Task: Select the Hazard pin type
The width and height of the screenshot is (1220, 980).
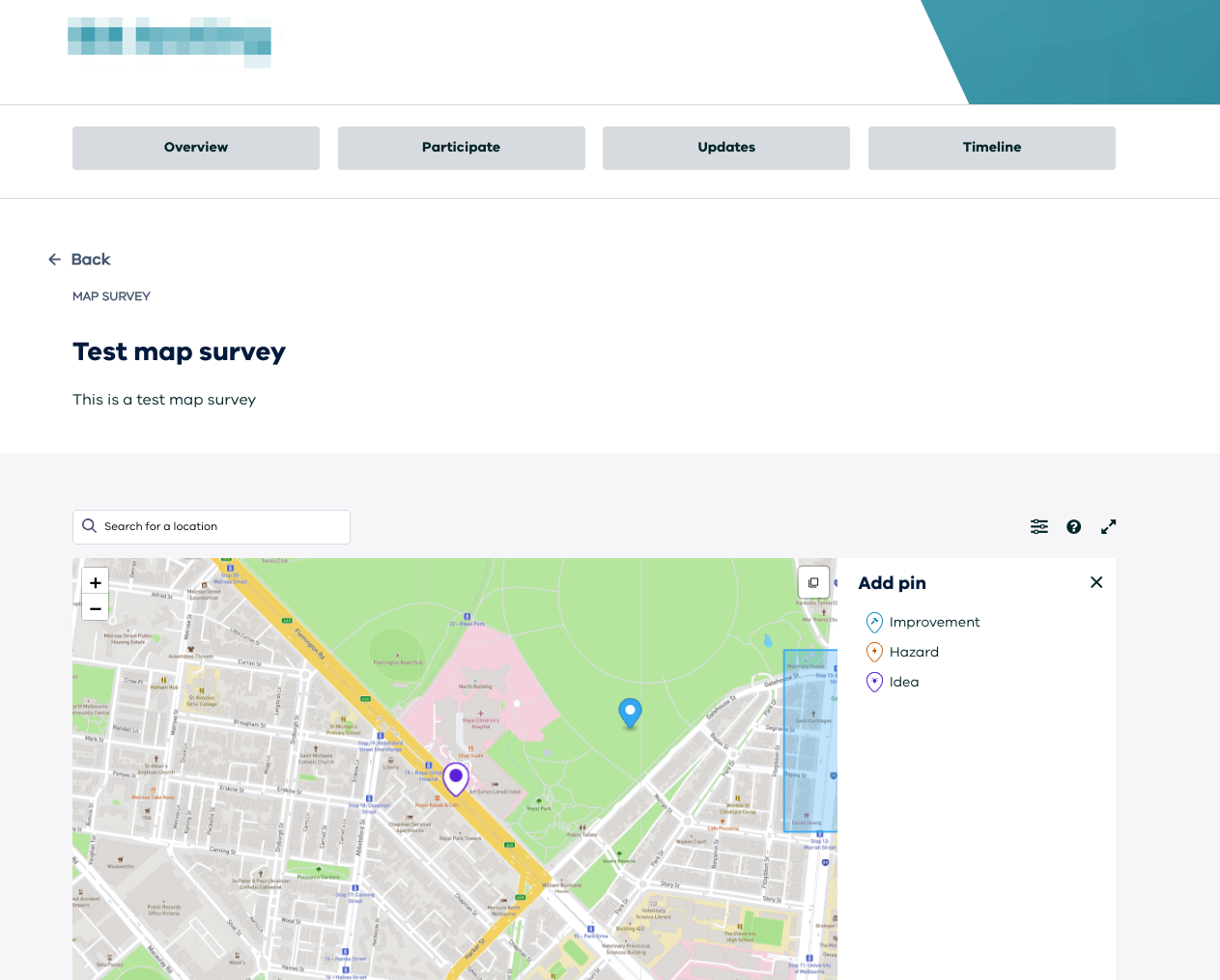Action: (903, 652)
